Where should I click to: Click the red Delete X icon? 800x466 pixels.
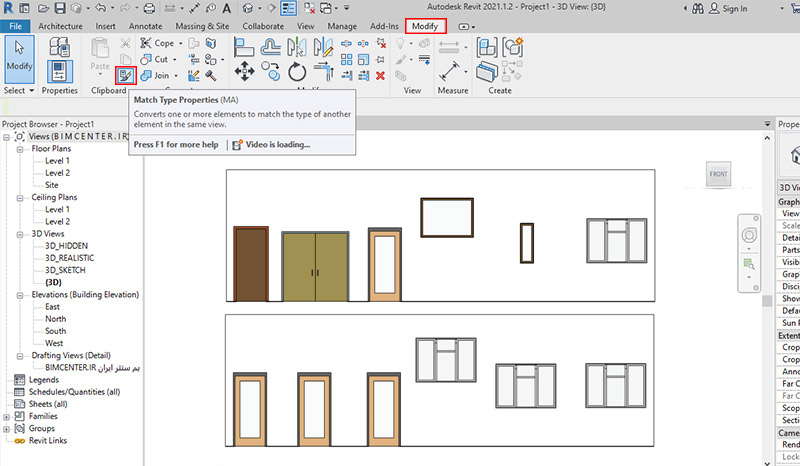click(380, 76)
